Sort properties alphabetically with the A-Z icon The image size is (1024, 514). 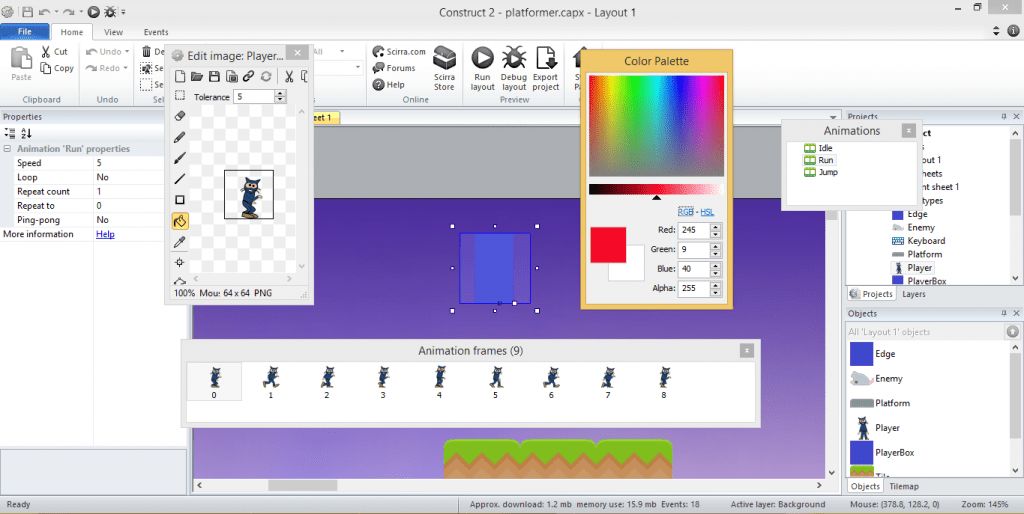point(26,133)
